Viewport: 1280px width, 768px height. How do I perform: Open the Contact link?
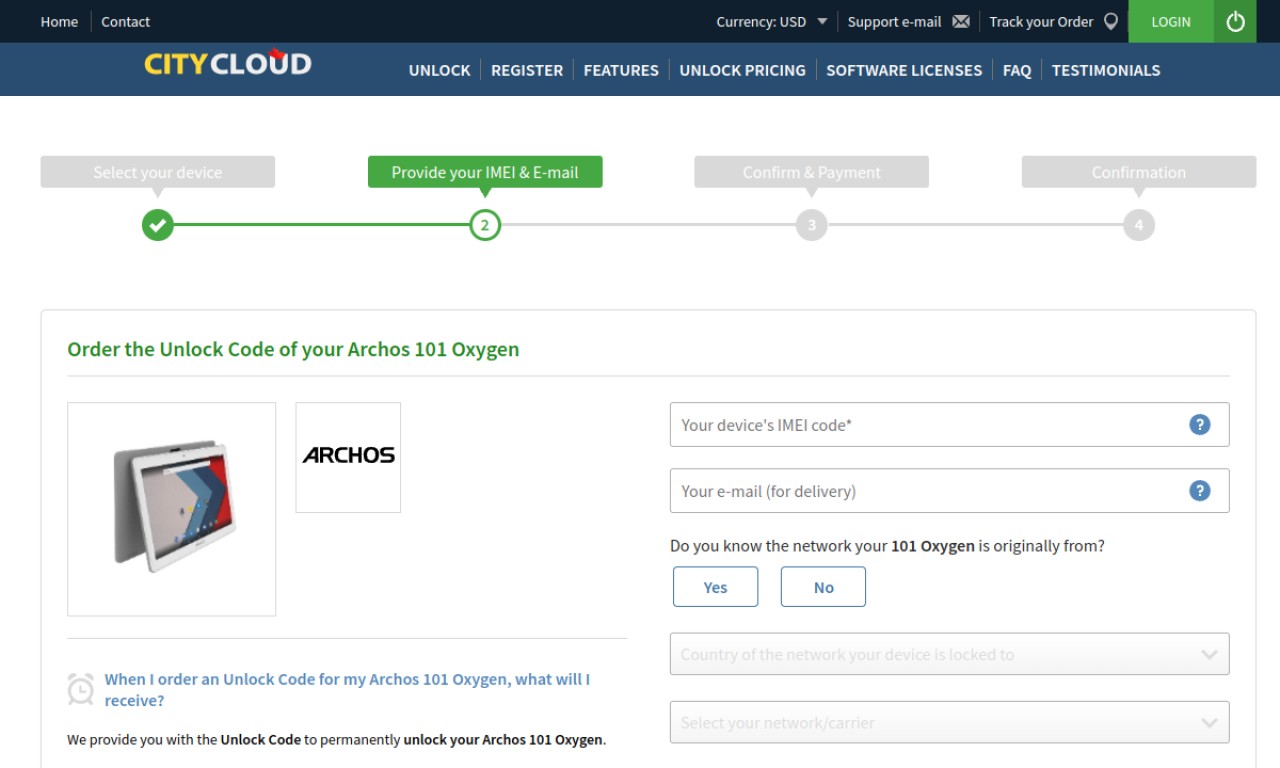tap(125, 21)
